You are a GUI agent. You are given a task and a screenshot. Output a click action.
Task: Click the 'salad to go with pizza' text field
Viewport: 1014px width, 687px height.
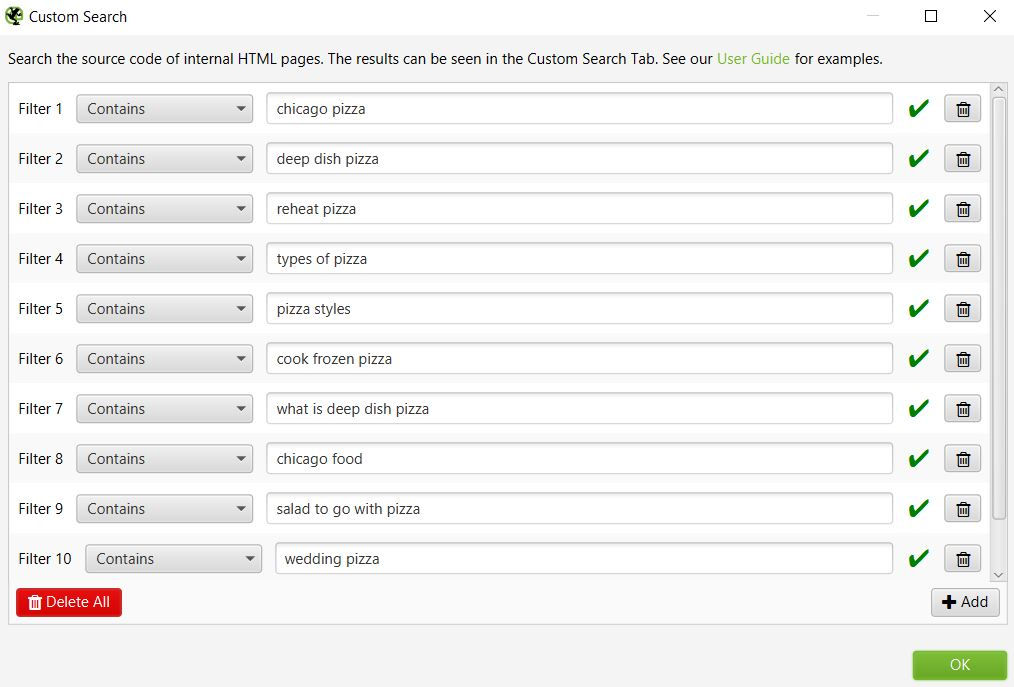(x=579, y=508)
